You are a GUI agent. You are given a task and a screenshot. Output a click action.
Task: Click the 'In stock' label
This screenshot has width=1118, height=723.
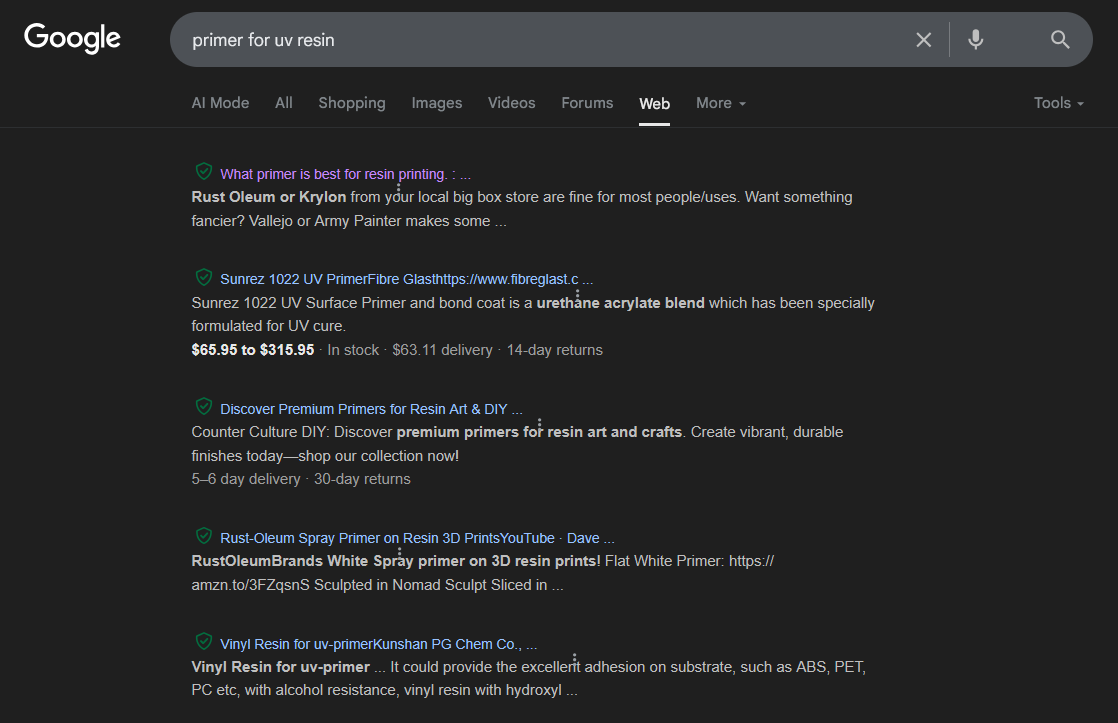(353, 350)
